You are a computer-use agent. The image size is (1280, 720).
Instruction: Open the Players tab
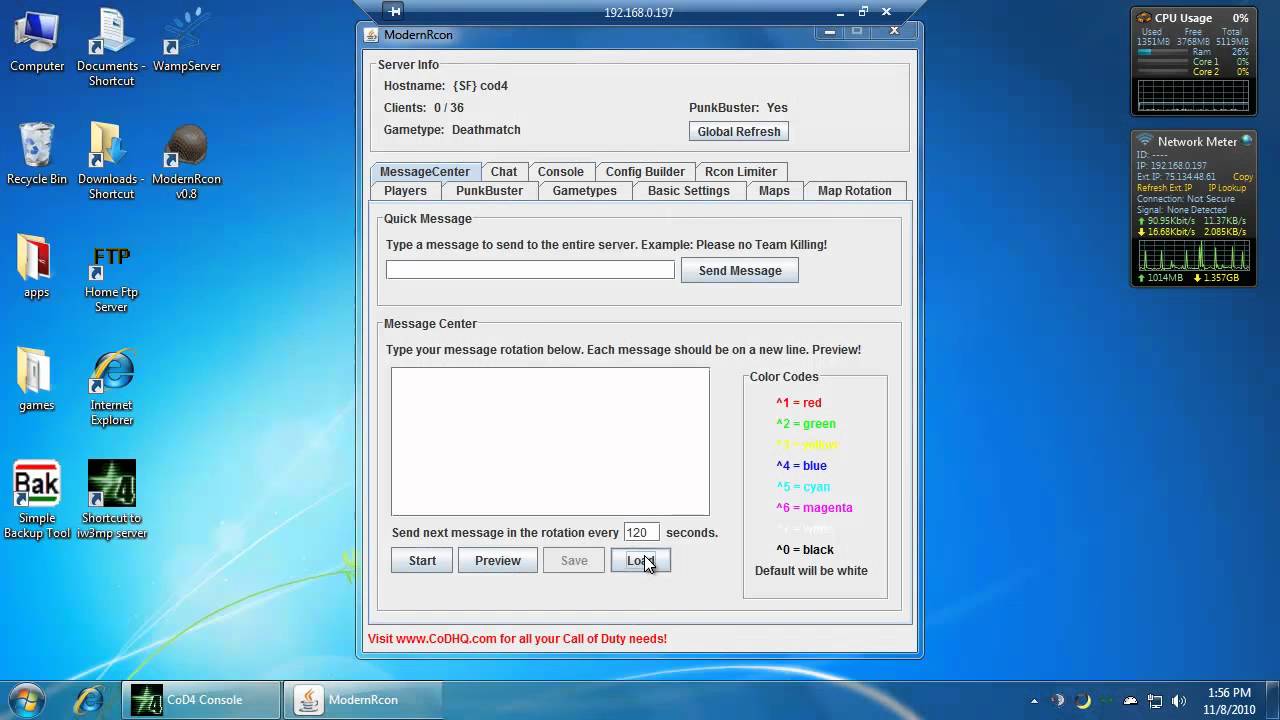coord(405,191)
